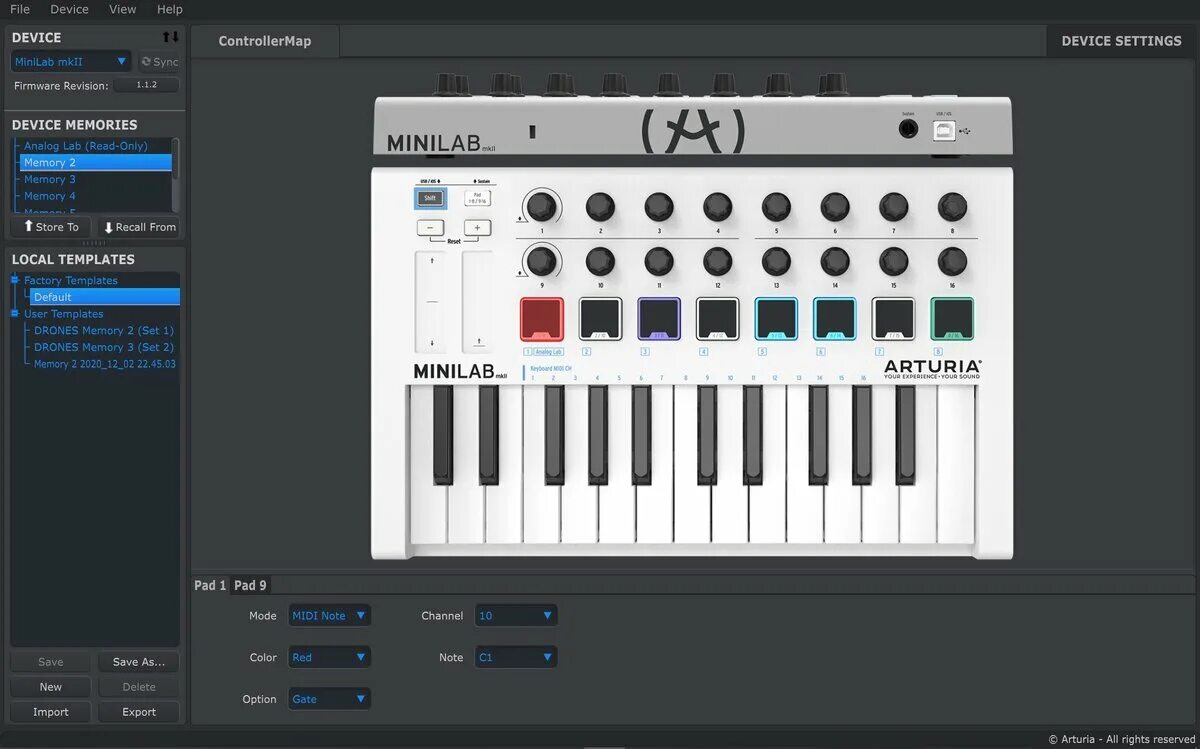Collapse the Factory Templates tree node

click(x=15, y=281)
